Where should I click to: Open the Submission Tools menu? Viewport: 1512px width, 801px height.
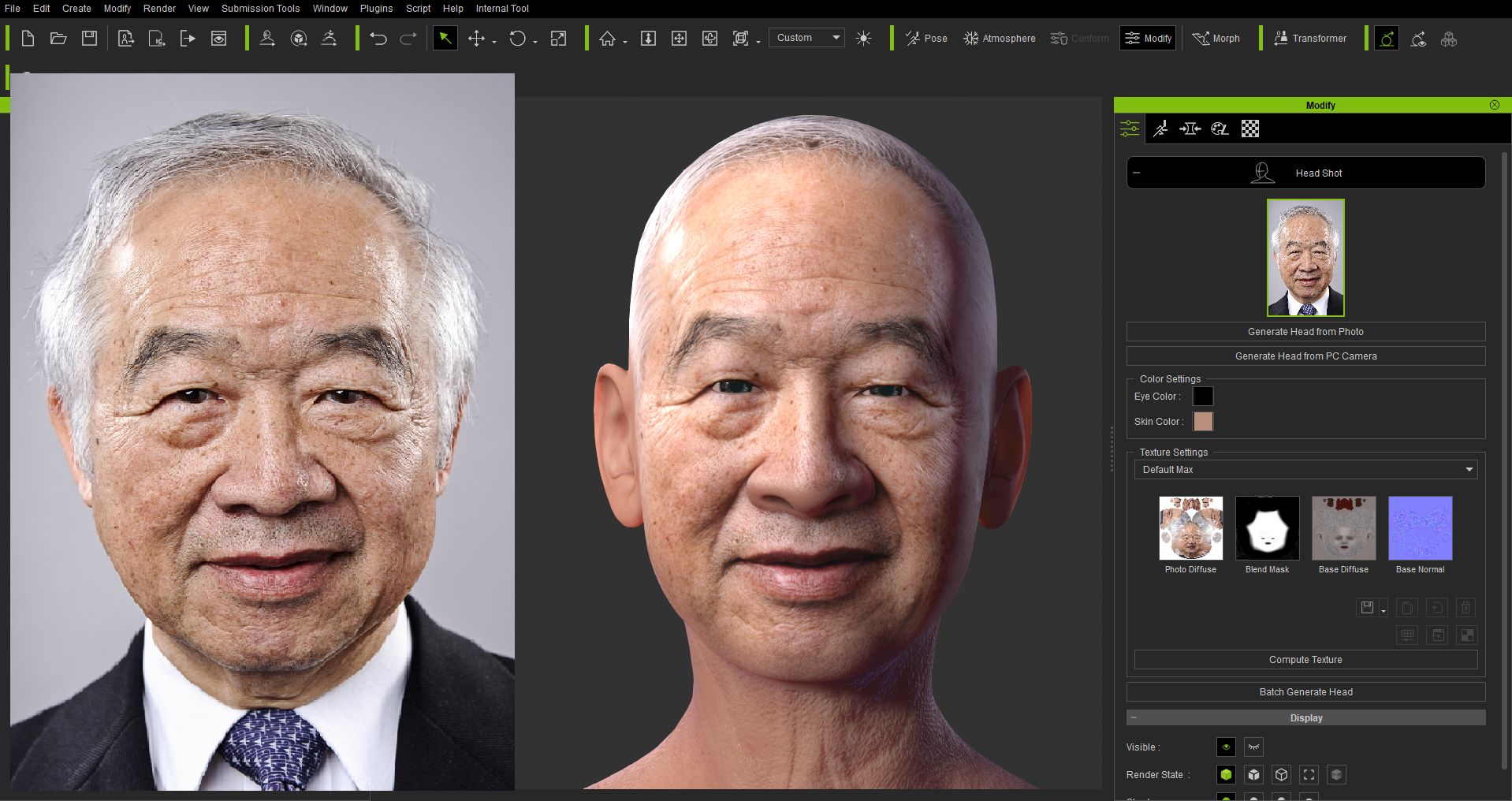point(260,9)
